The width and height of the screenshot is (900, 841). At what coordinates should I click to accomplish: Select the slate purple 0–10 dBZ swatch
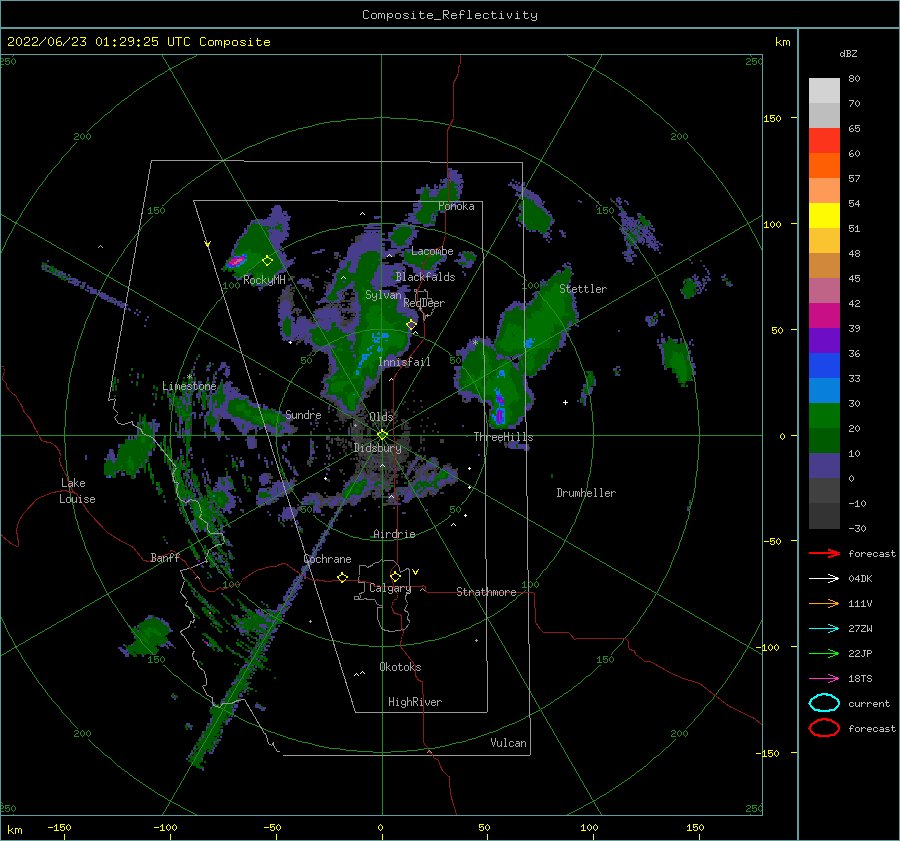pos(824,466)
